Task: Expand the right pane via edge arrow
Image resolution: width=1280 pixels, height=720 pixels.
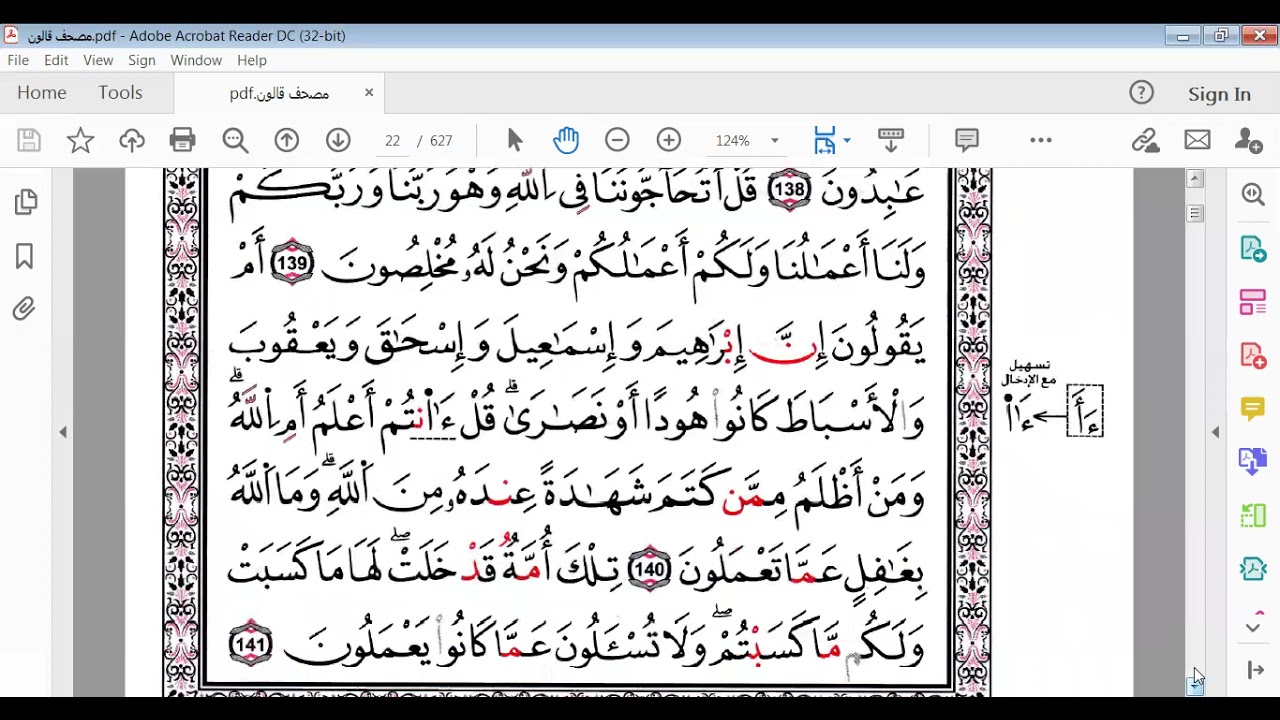Action: (x=1216, y=432)
